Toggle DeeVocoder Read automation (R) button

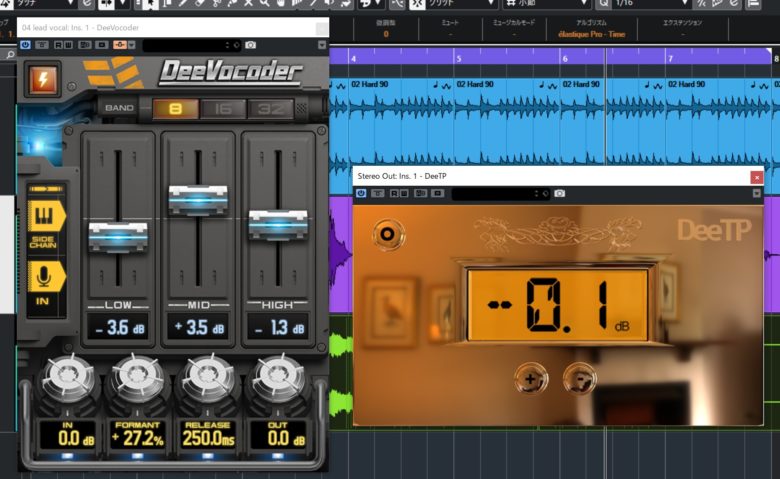[x=58, y=45]
